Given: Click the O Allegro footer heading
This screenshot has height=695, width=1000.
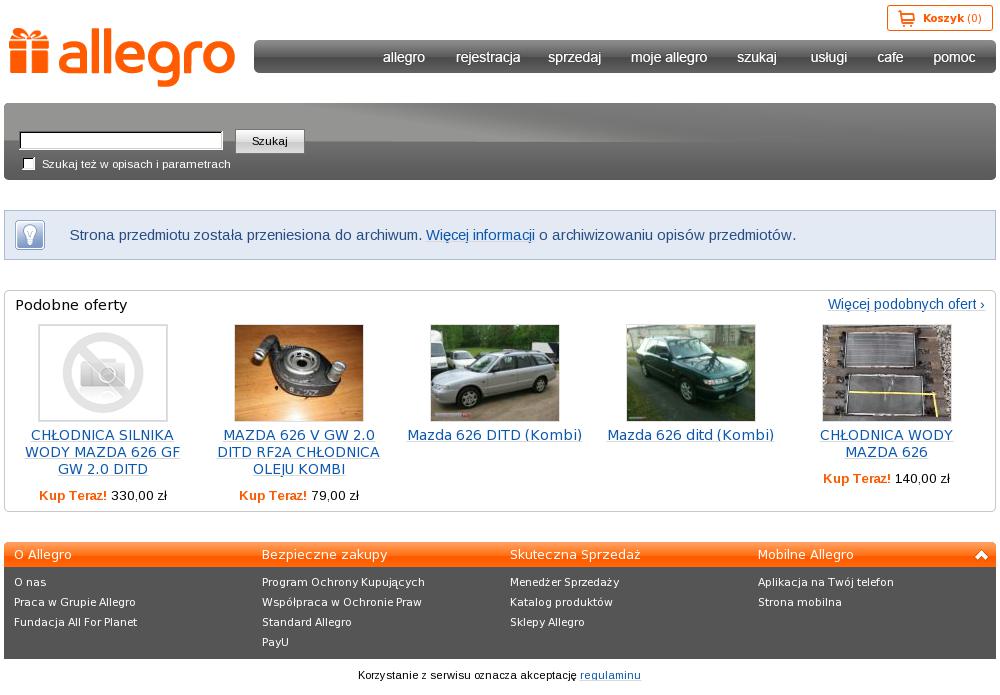Looking at the screenshot, I should click(x=43, y=555).
